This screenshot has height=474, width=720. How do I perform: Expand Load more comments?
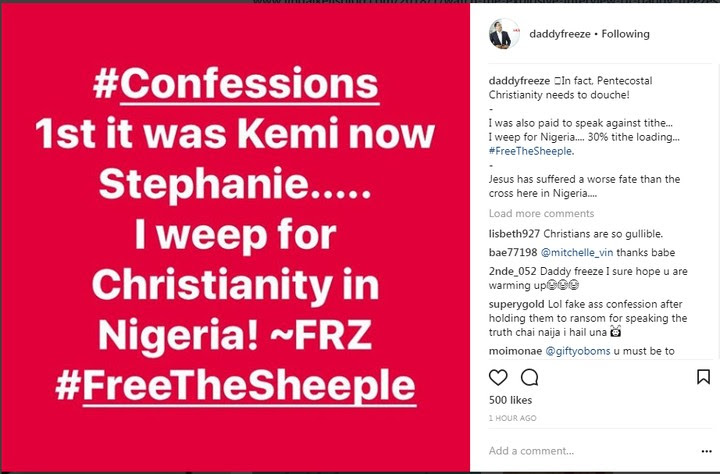541,214
